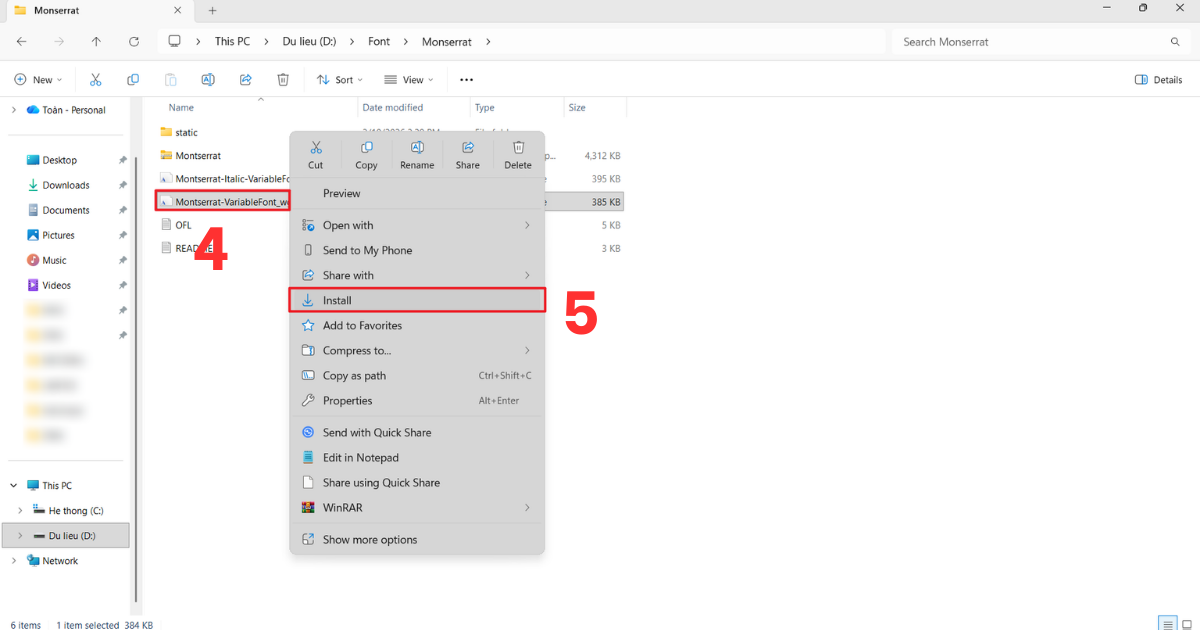
Task: Click the Refresh icon next to the address bar
Action: tap(134, 42)
